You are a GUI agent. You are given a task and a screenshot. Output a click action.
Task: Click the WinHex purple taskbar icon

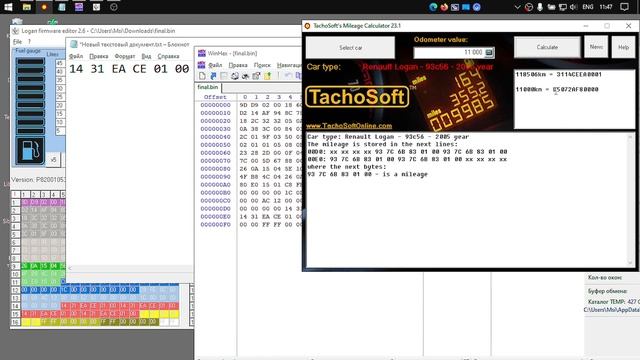click(79, 7)
